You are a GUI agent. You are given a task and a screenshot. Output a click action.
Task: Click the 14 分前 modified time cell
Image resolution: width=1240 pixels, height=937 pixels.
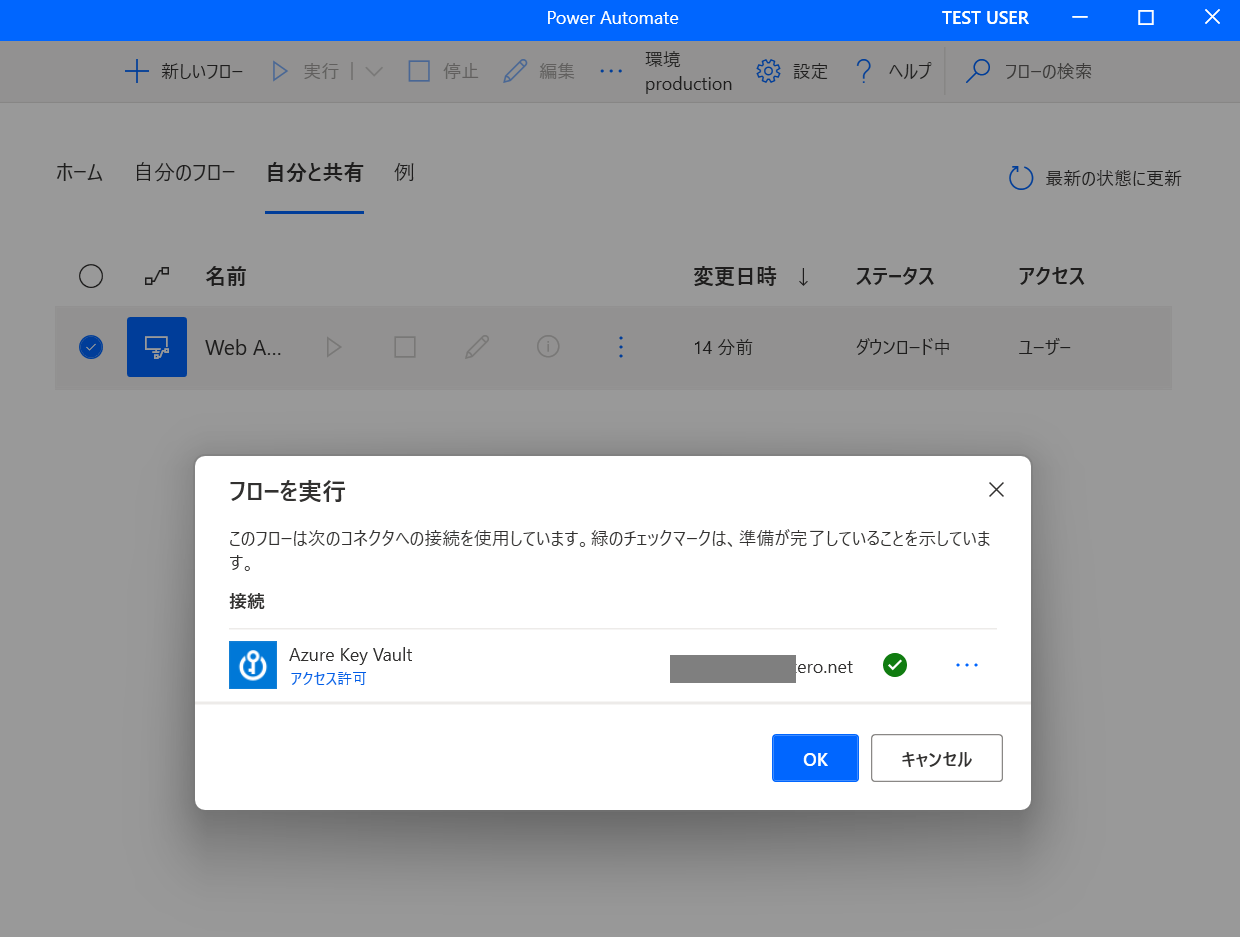pyautogui.click(x=723, y=348)
